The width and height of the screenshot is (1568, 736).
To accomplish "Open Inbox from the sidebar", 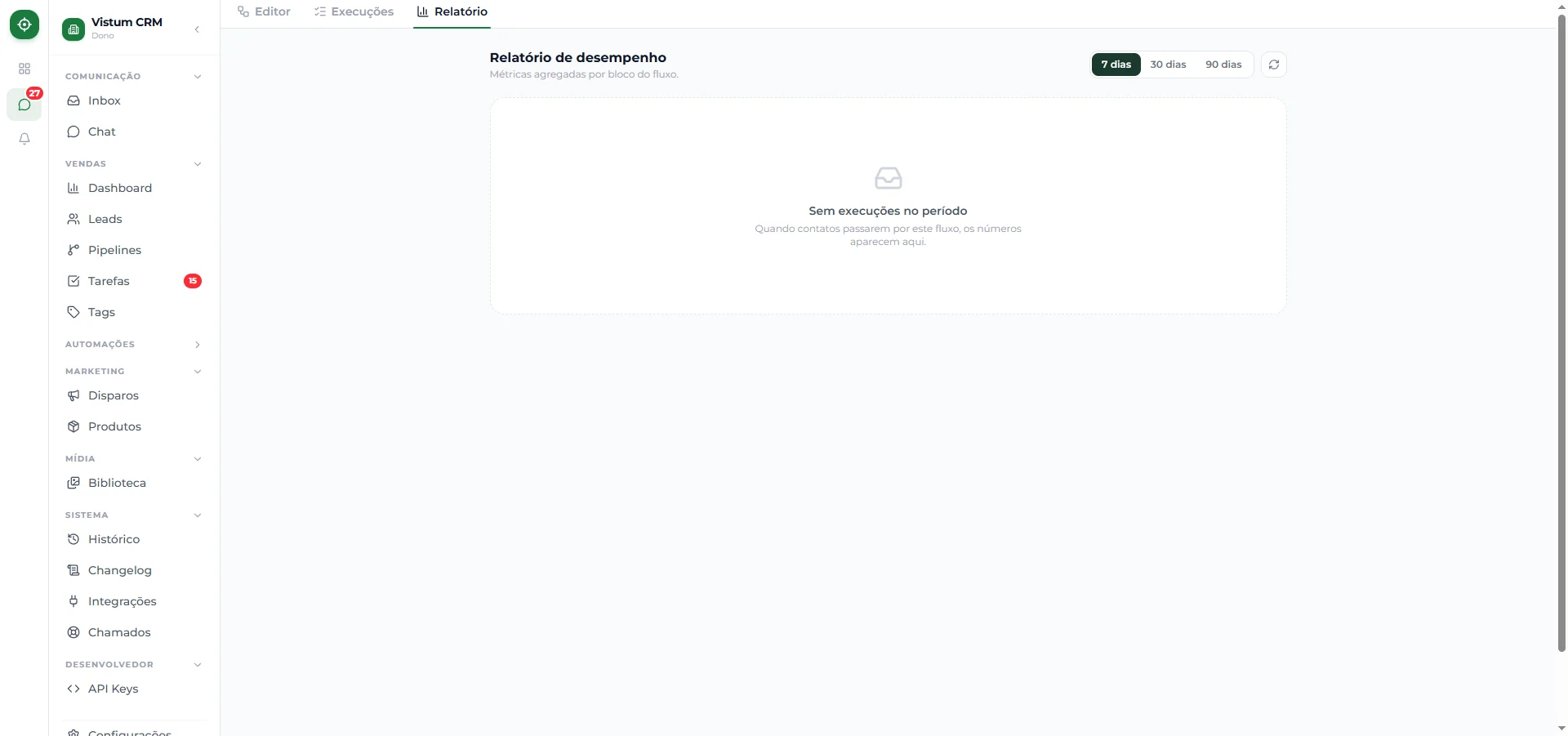I will pyautogui.click(x=134, y=100).
